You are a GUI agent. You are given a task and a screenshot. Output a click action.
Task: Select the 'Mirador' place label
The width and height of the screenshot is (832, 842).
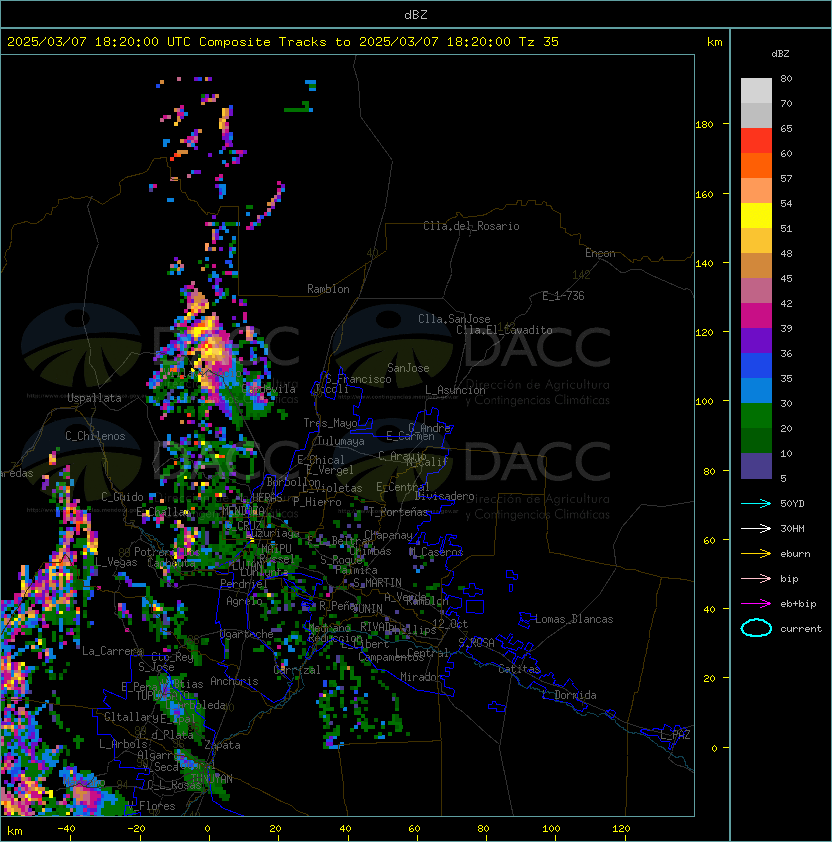pos(421,677)
